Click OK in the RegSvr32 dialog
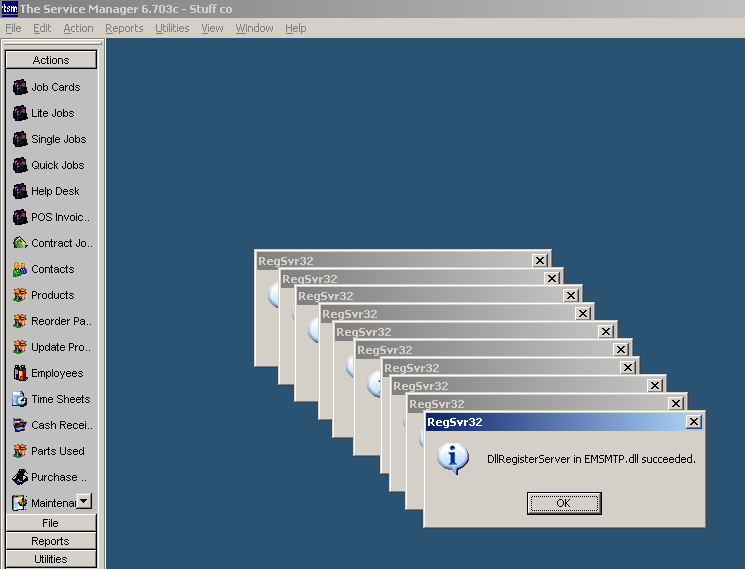Image resolution: width=745 pixels, height=569 pixels. pos(564,503)
